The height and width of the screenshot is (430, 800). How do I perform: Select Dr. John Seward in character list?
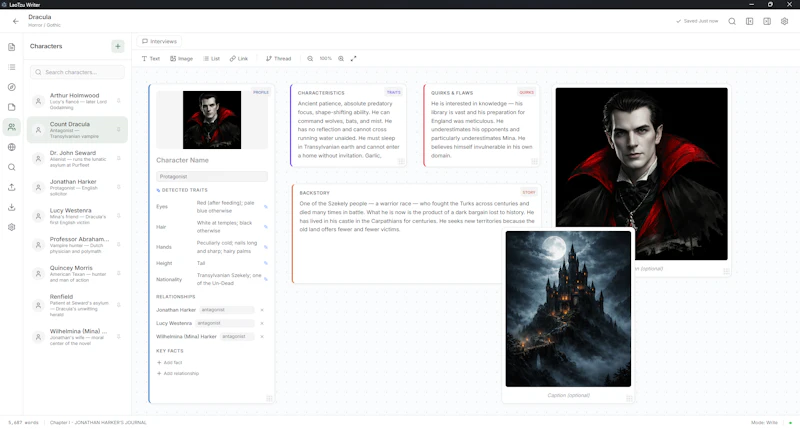(x=78, y=159)
